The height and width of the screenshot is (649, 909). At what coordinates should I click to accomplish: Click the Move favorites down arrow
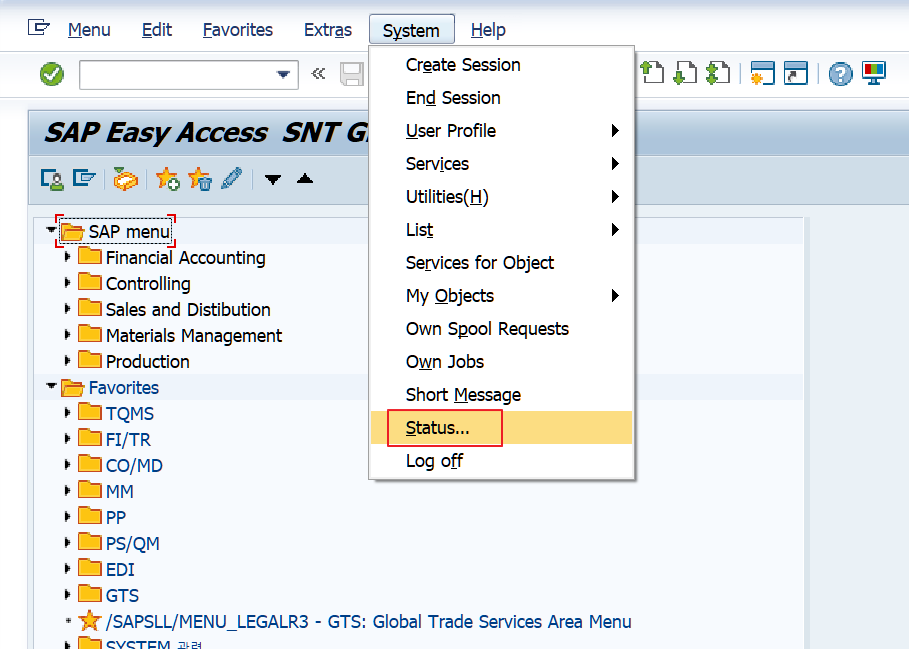tap(272, 179)
